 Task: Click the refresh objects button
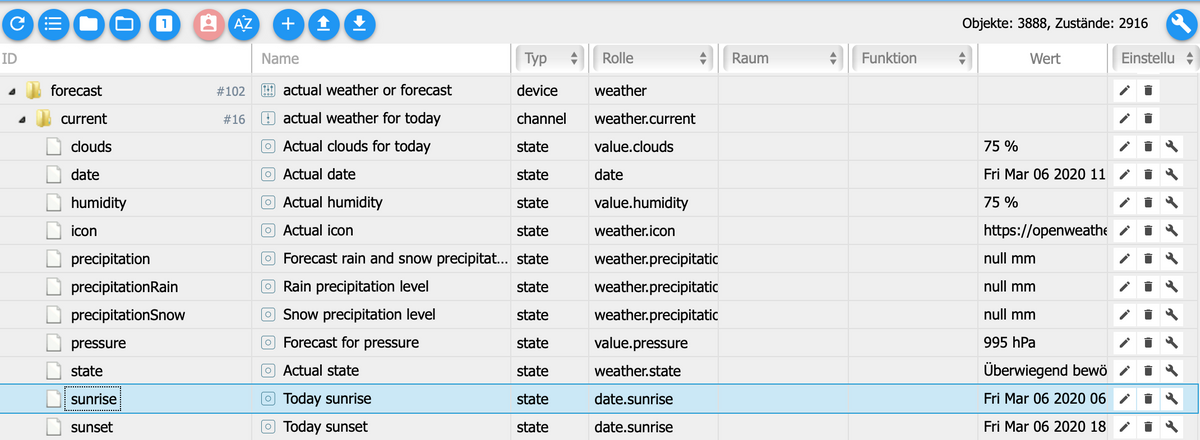(17, 23)
